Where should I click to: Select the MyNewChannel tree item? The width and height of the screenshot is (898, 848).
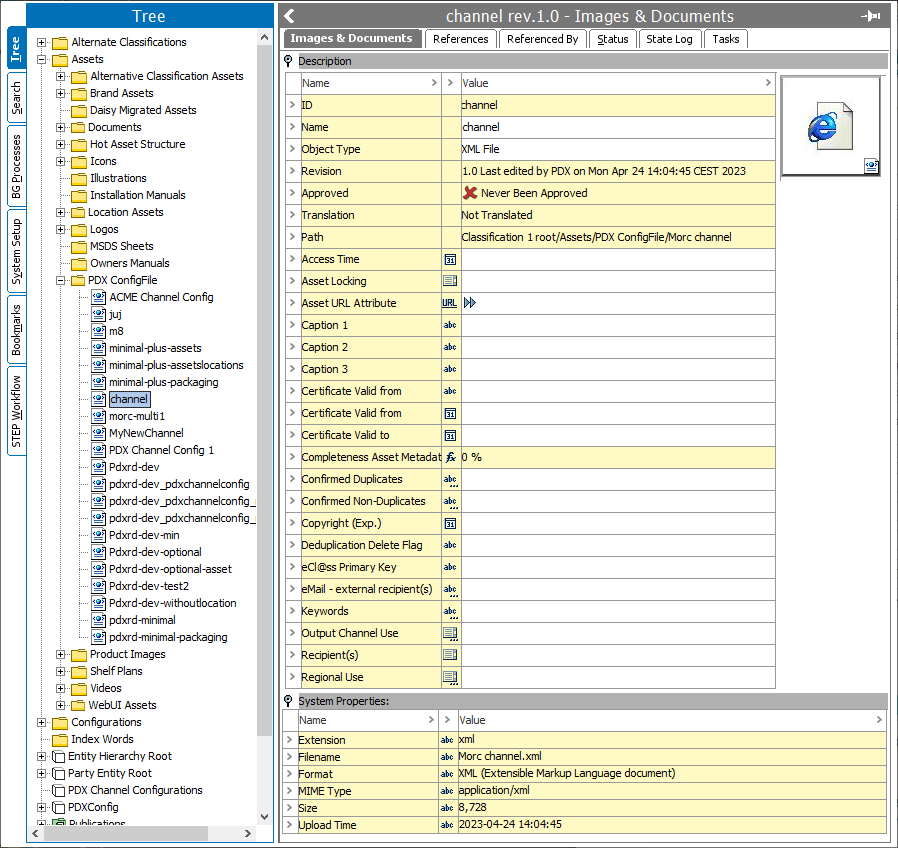coord(146,433)
